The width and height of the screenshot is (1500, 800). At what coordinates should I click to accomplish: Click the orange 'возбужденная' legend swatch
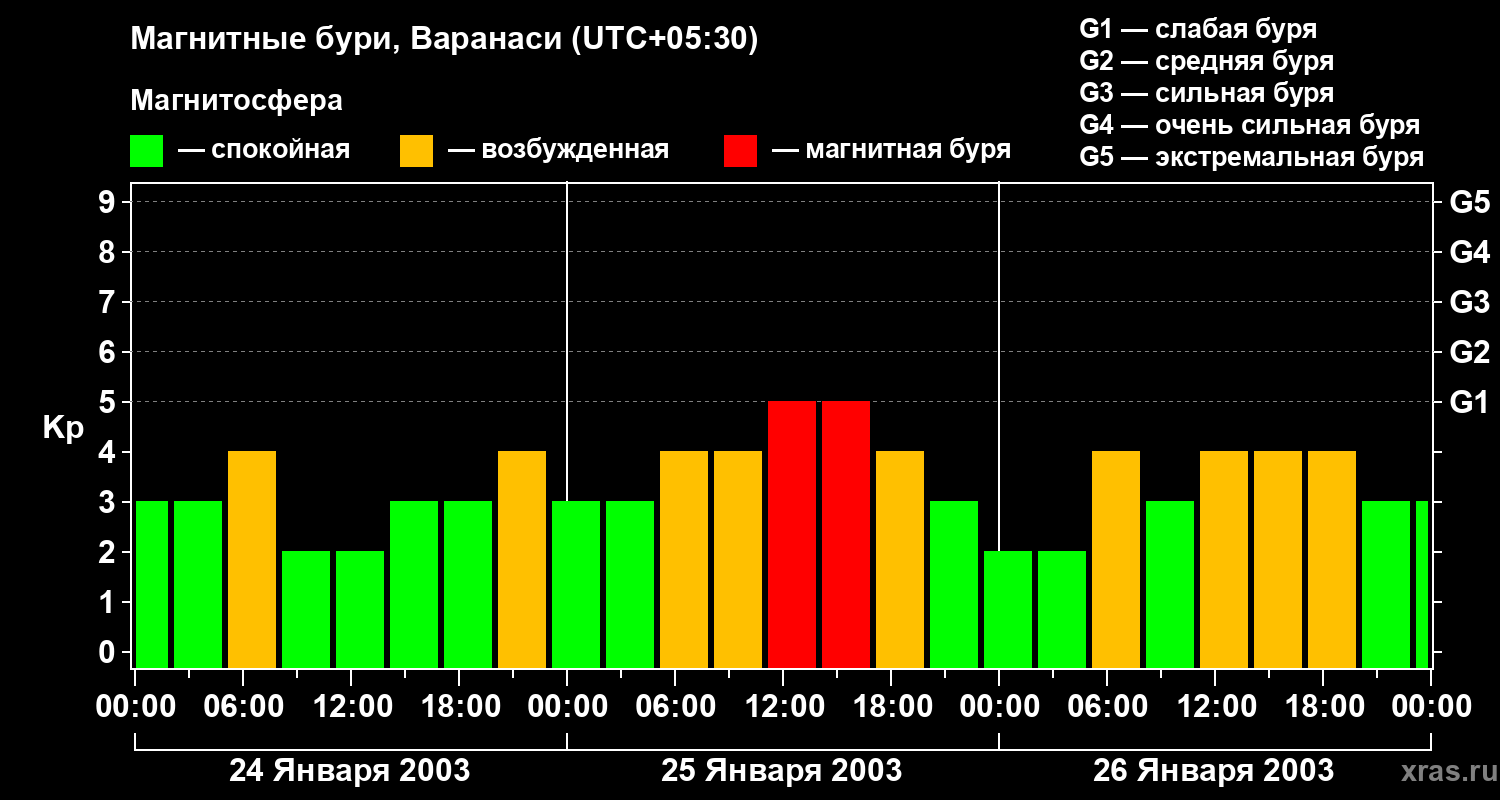tap(416, 151)
